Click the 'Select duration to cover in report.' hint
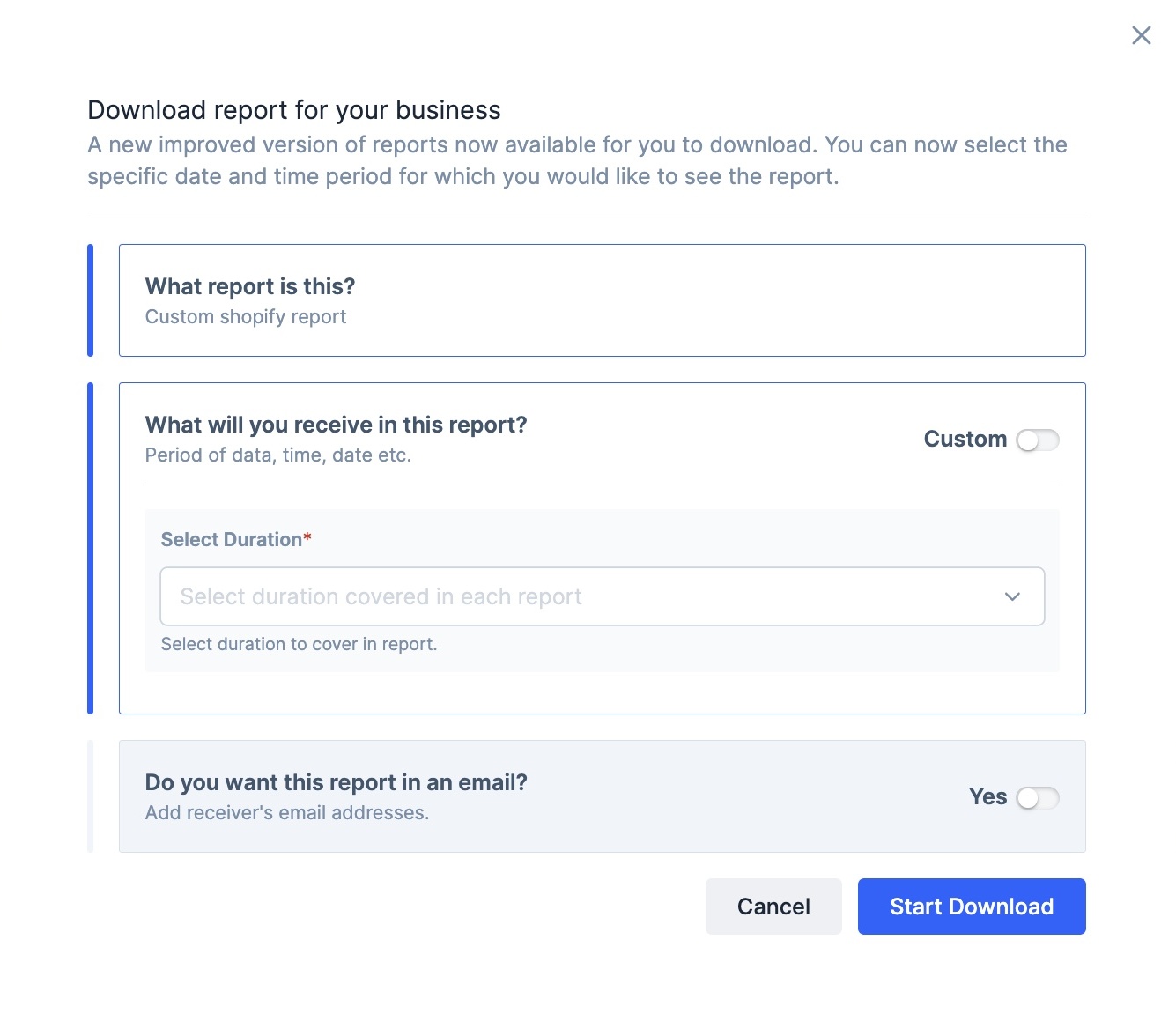Screen dimensions: 1176x1036 coord(299,644)
